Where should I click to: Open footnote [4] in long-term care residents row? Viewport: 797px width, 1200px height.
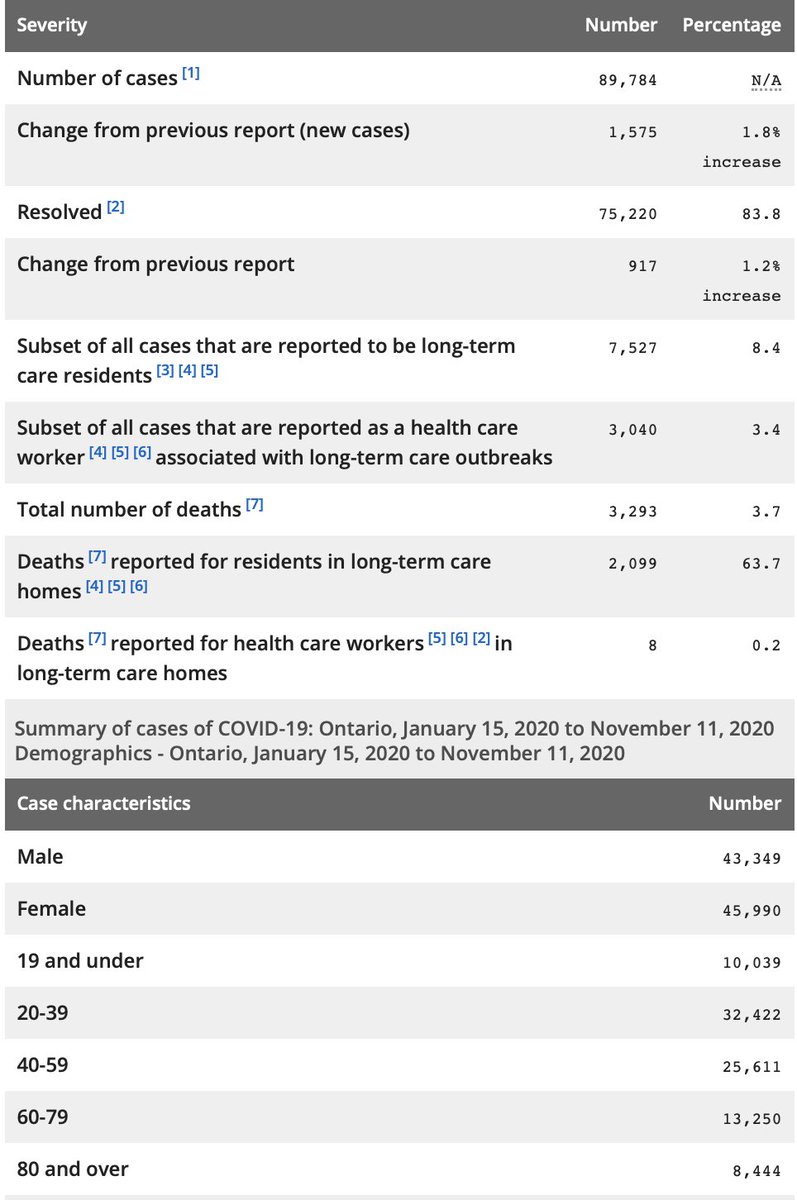[x=187, y=371]
